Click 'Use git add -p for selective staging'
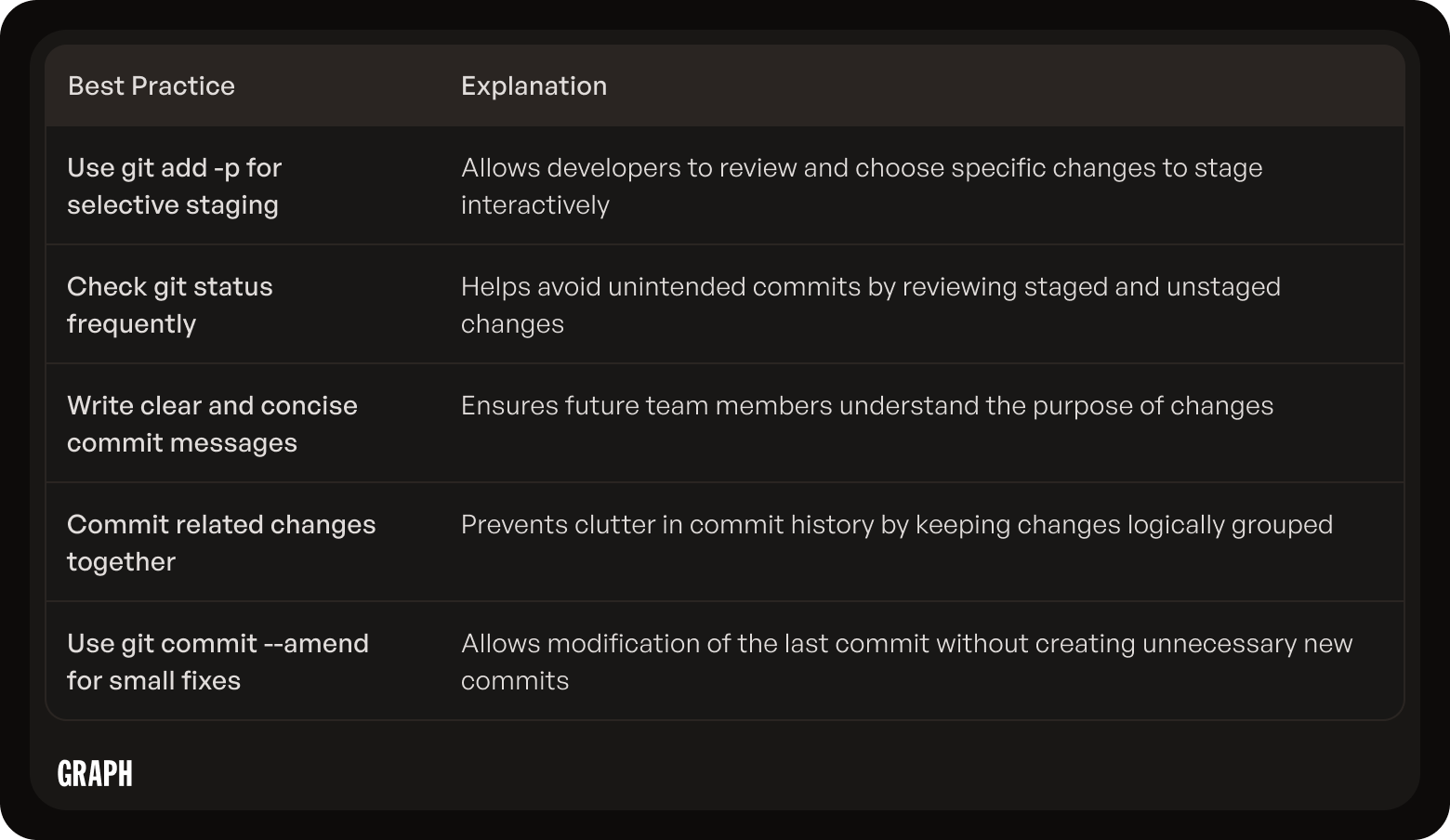 pos(174,186)
